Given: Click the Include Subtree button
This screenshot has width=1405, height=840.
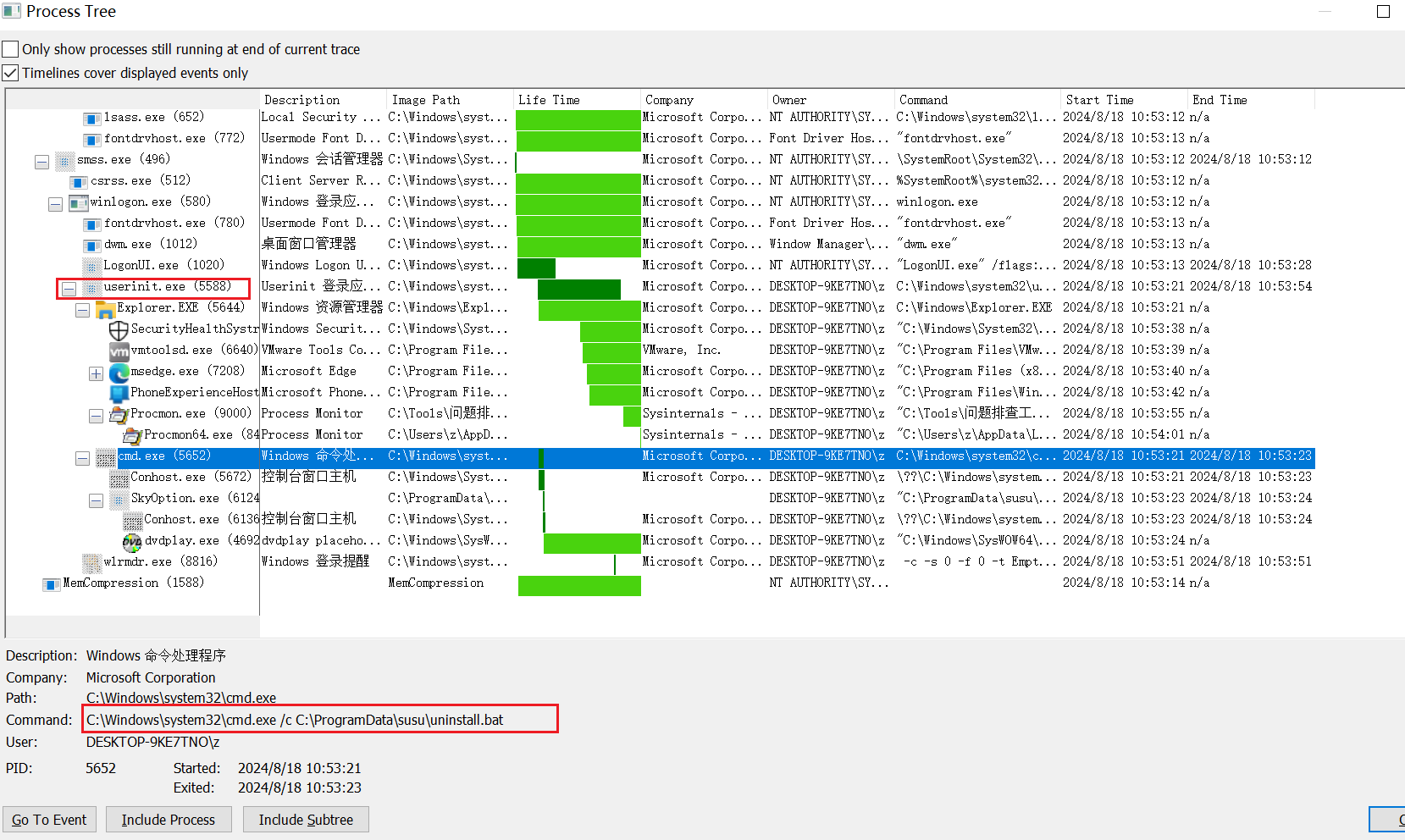Looking at the screenshot, I should (306, 820).
